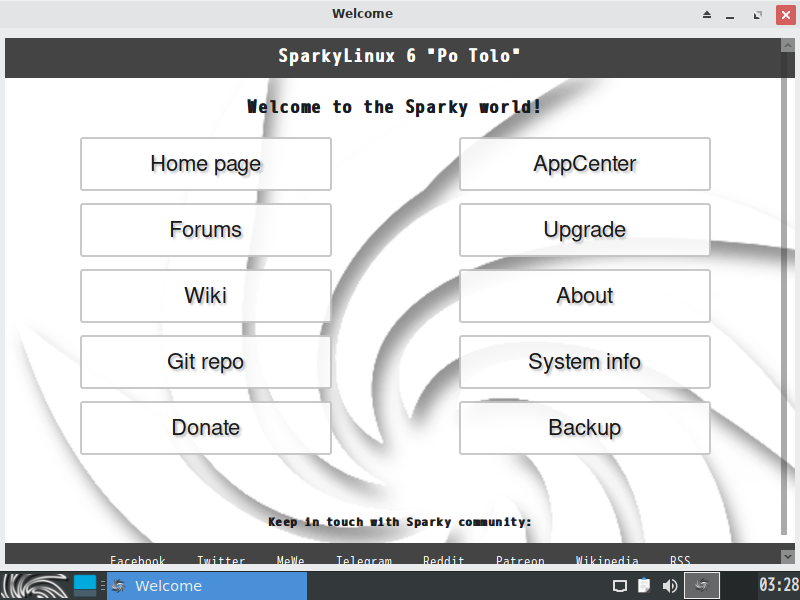800x600 pixels.
Task: Launch AppCenter
Action: 585,164
